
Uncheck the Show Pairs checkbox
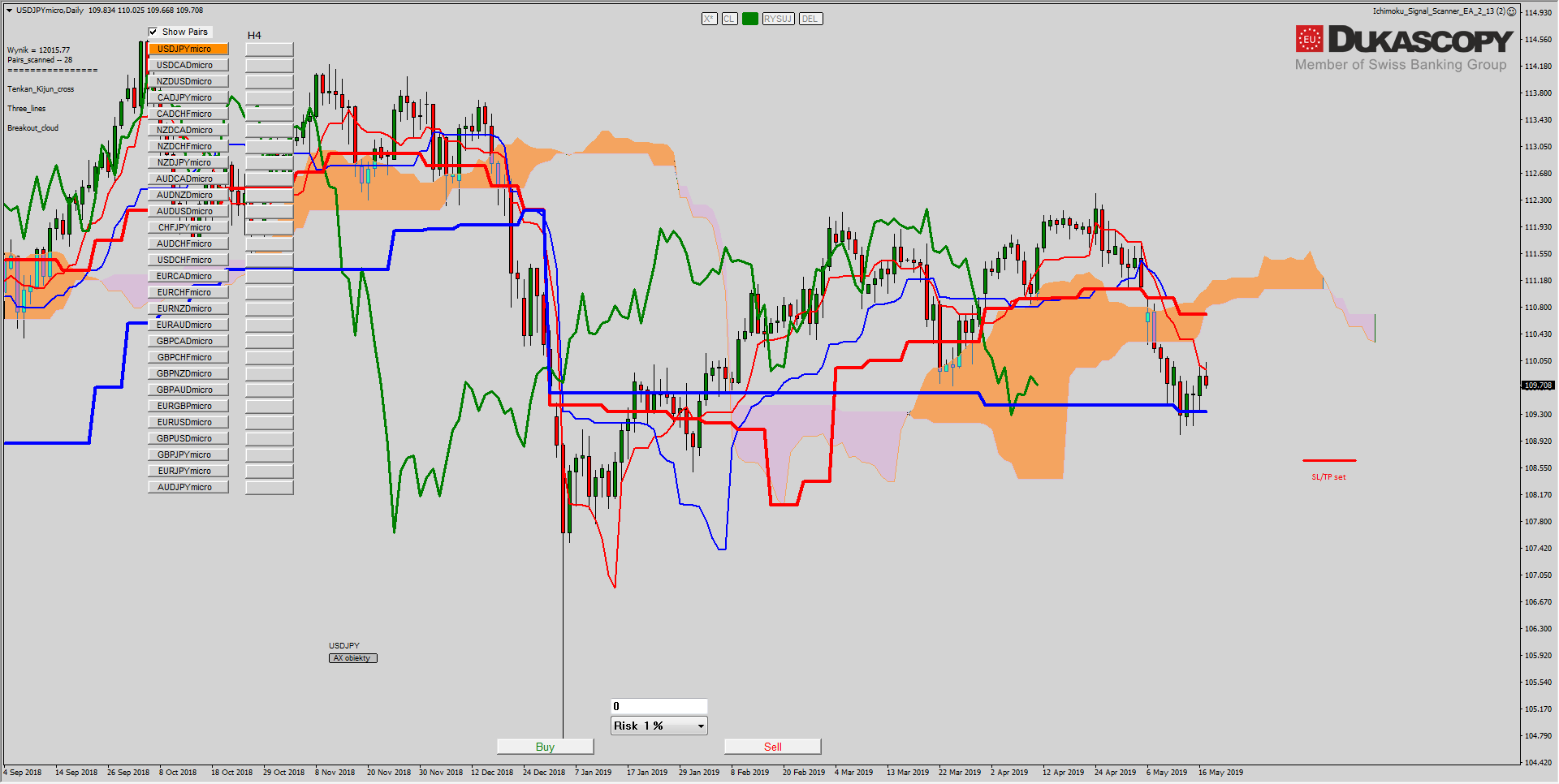[x=153, y=32]
